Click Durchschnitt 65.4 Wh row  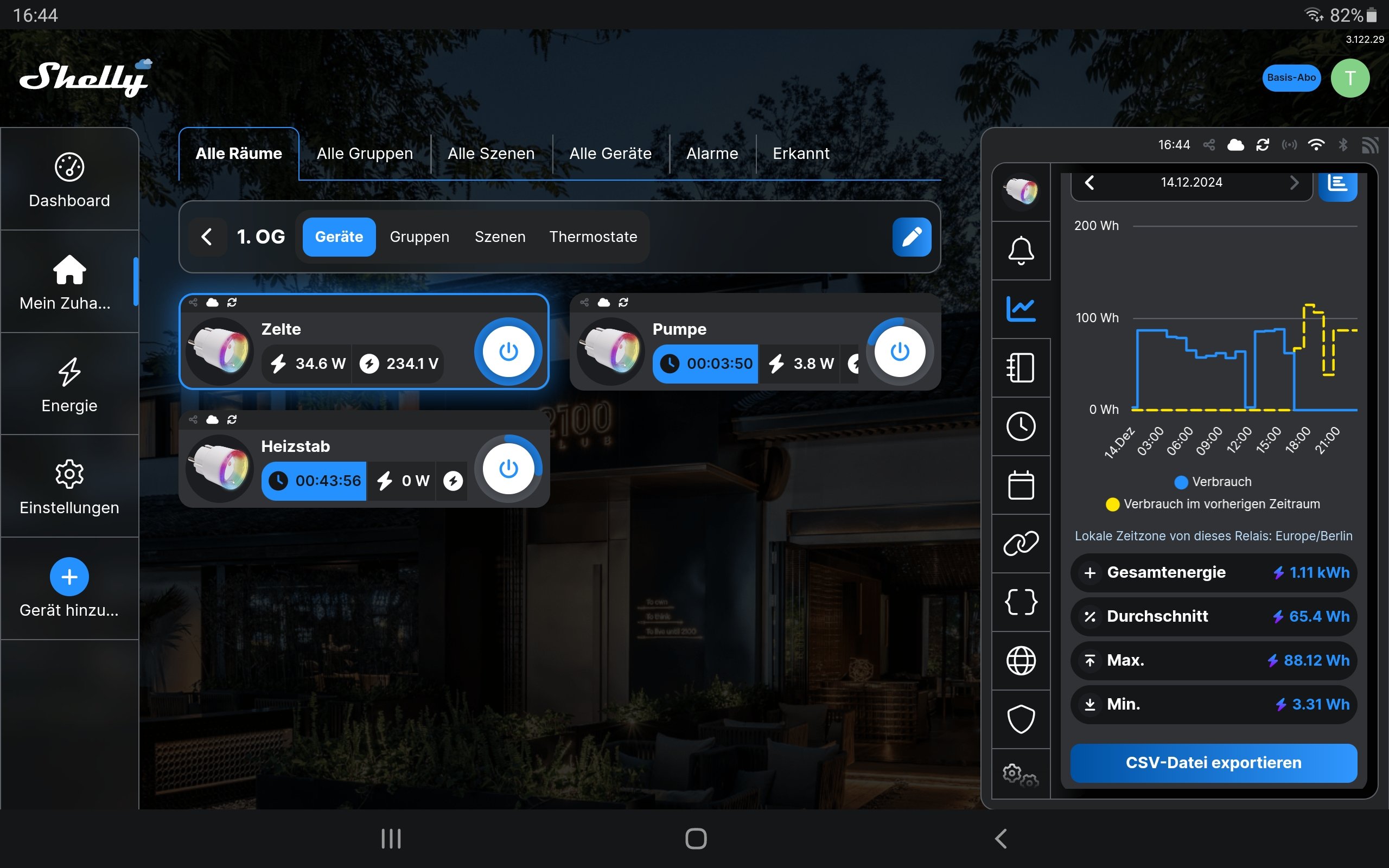tap(1213, 617)
